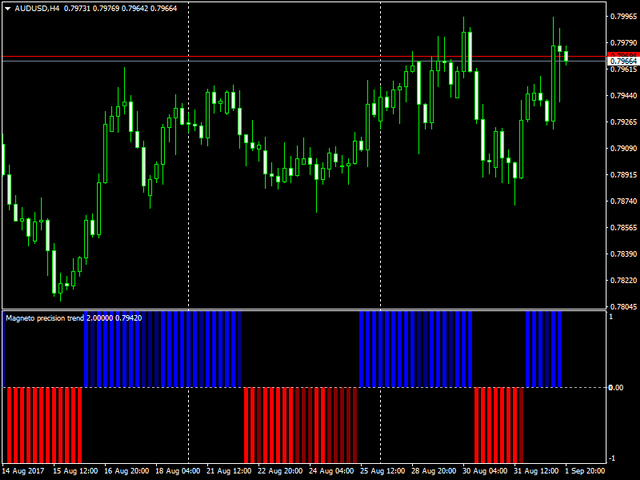Click the 18 Aug 04:00 time label

pyautogui.click(x=178, y=471)
